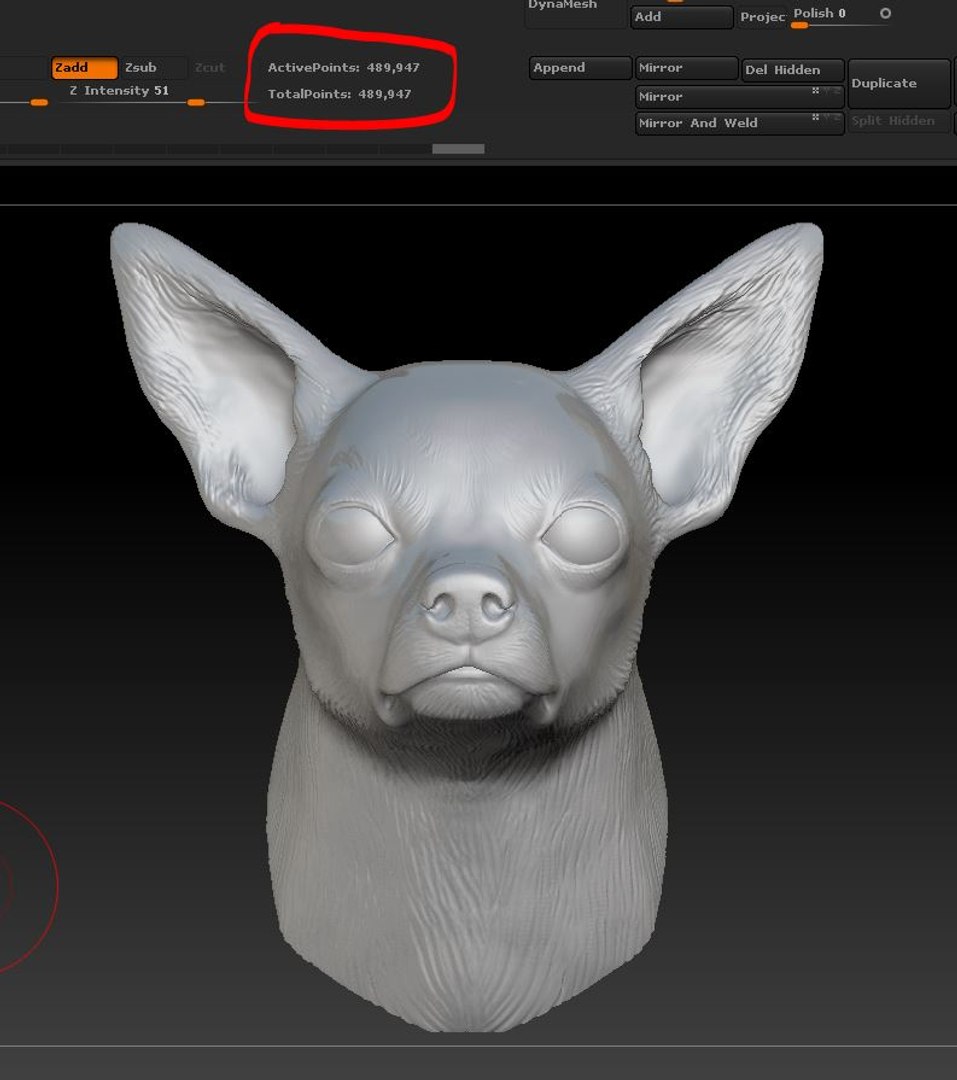Click the small Mirror button beside Append
This screenshot has width=957, height=1080.
pos(686,68)
